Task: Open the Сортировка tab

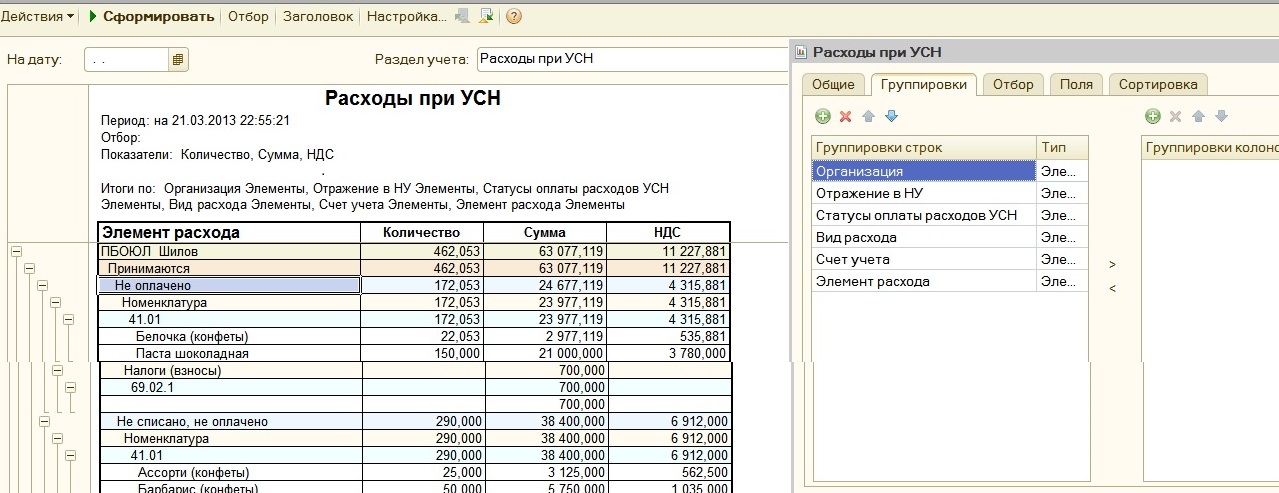Action: (1158, 84)
